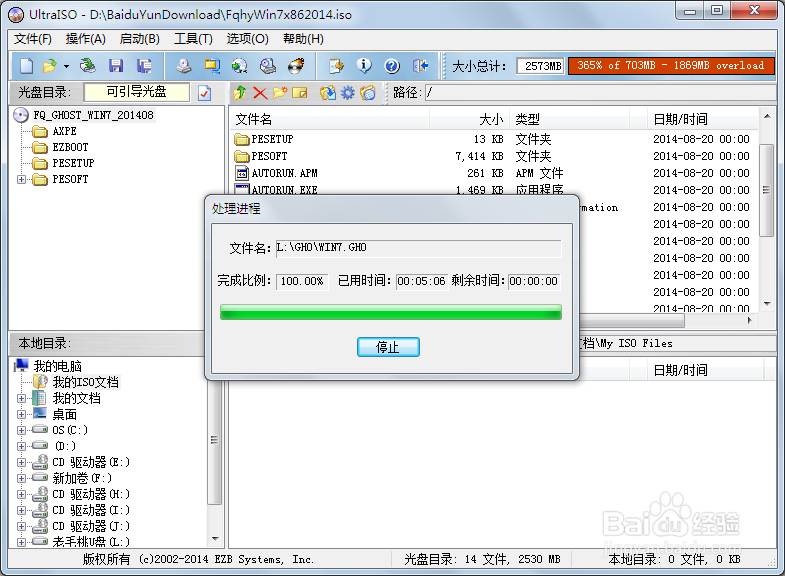Click the local tree scrollbar down arrow
Image resolution: width=785 pixels, height=576 pixels.
pyautogui.click(x=215, y=539)
